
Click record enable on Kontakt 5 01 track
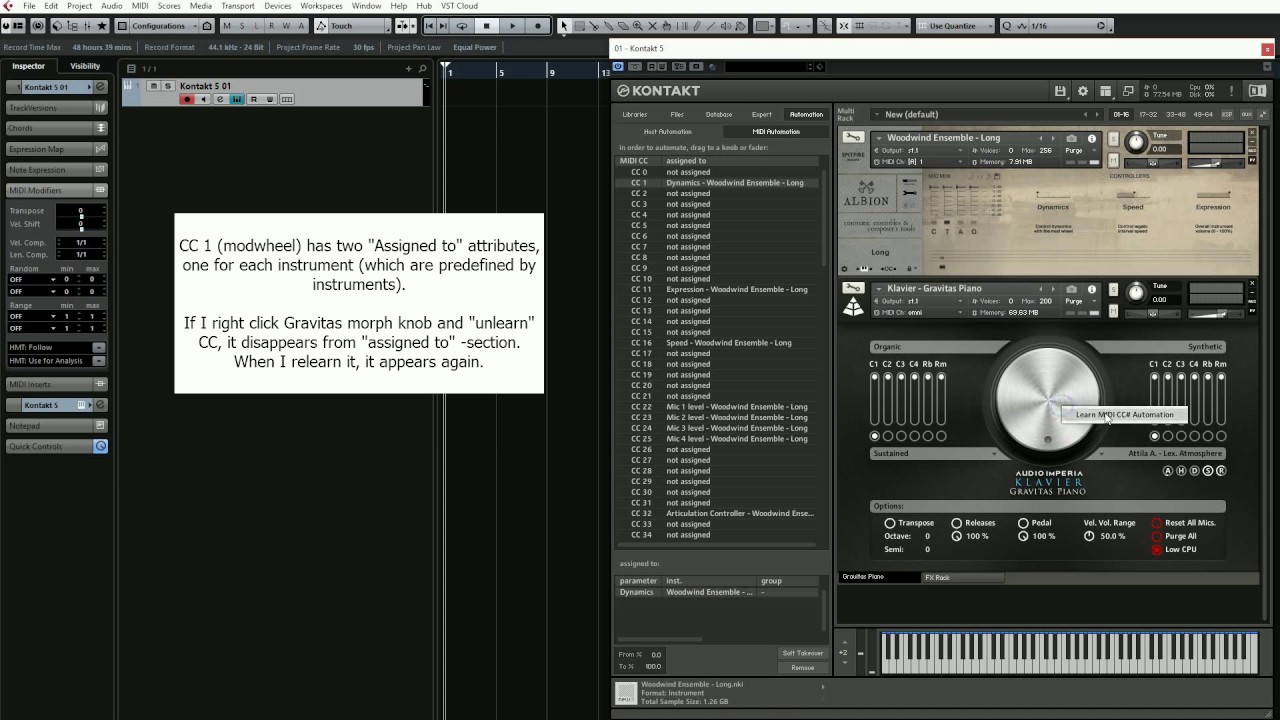[x=187, y=99]
